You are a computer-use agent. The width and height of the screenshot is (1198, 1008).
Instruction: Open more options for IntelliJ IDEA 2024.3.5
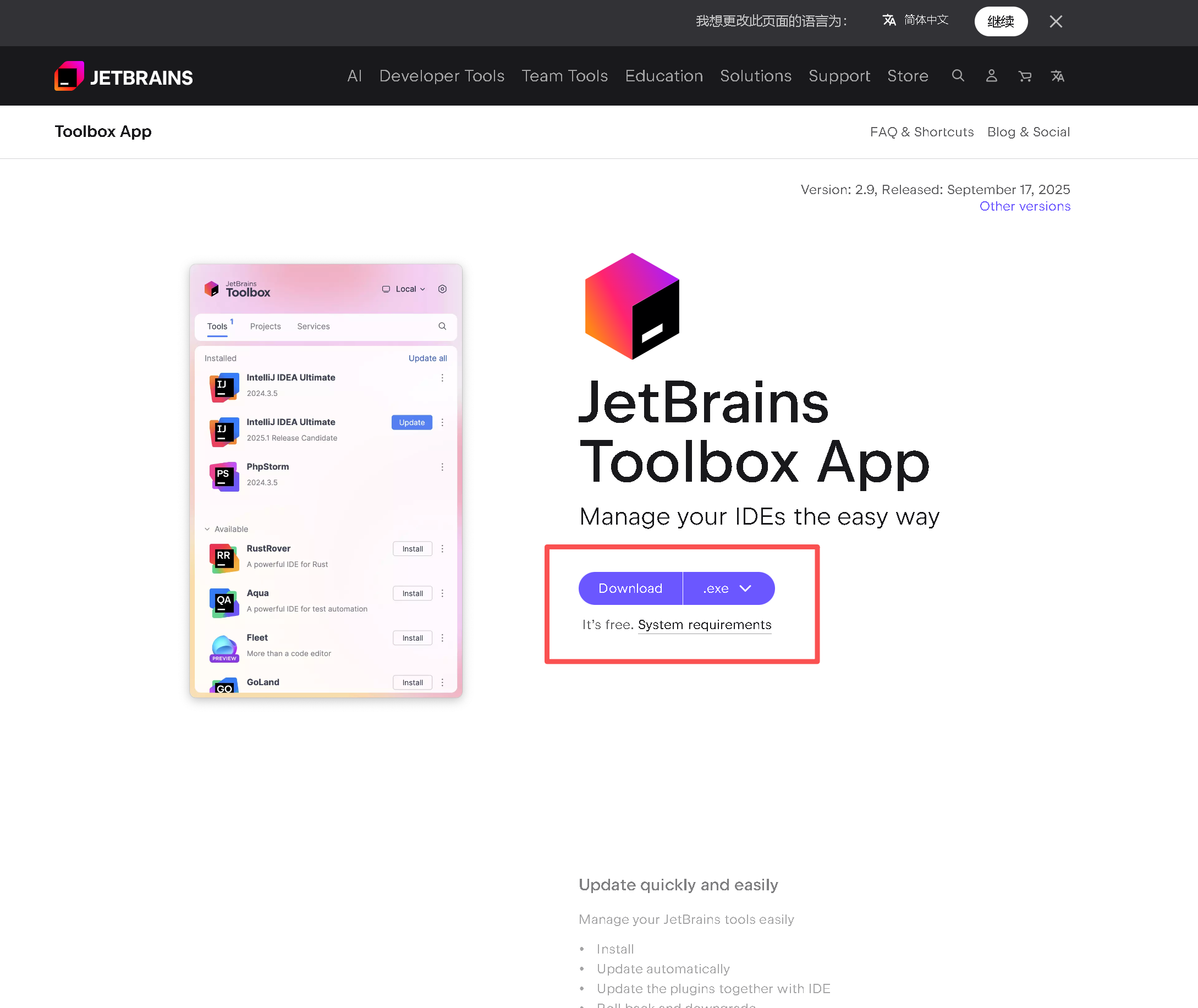coord(442,378)
